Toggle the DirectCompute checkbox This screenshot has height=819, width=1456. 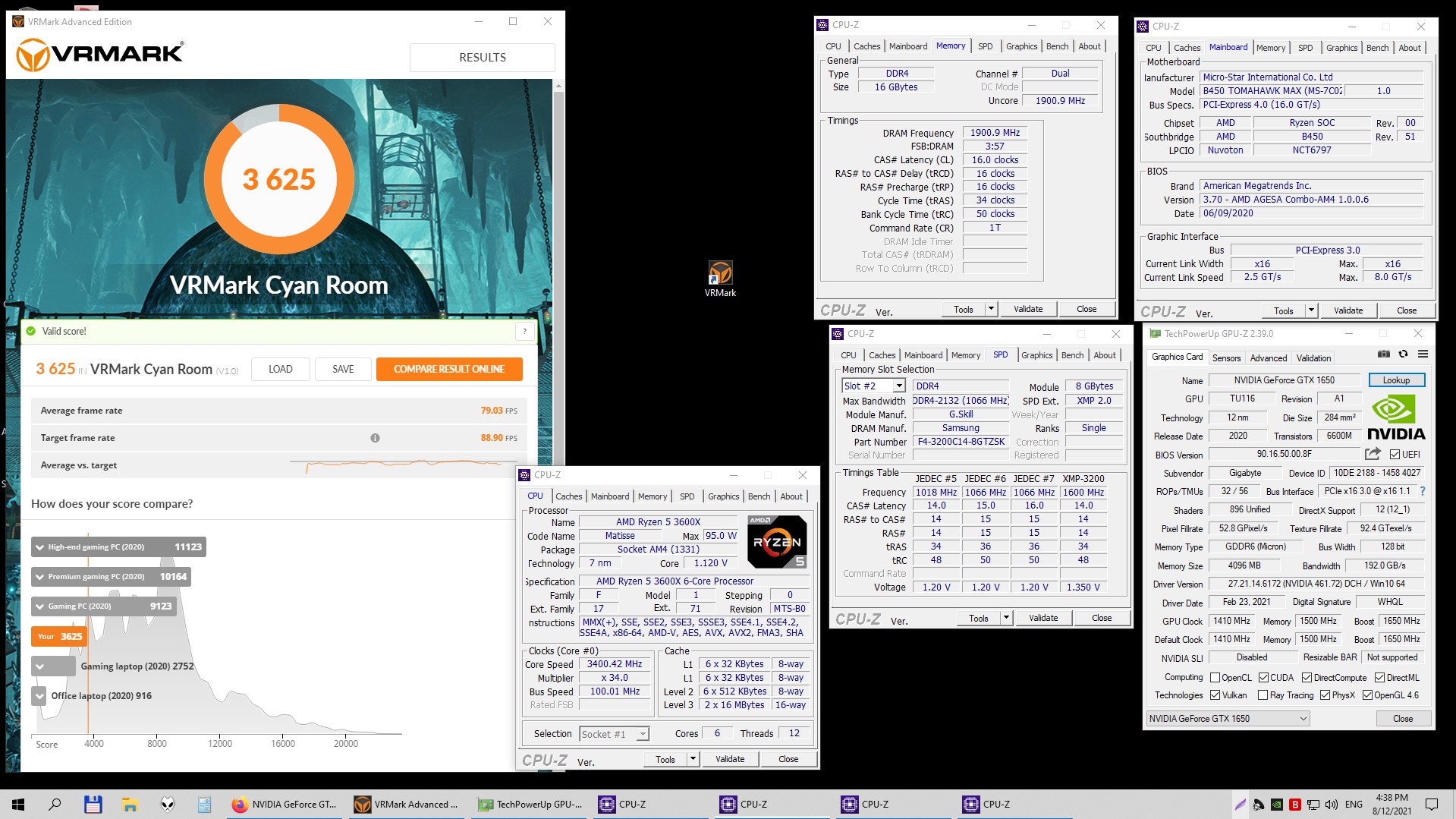pyautogui.click(x=1307, y=678)
